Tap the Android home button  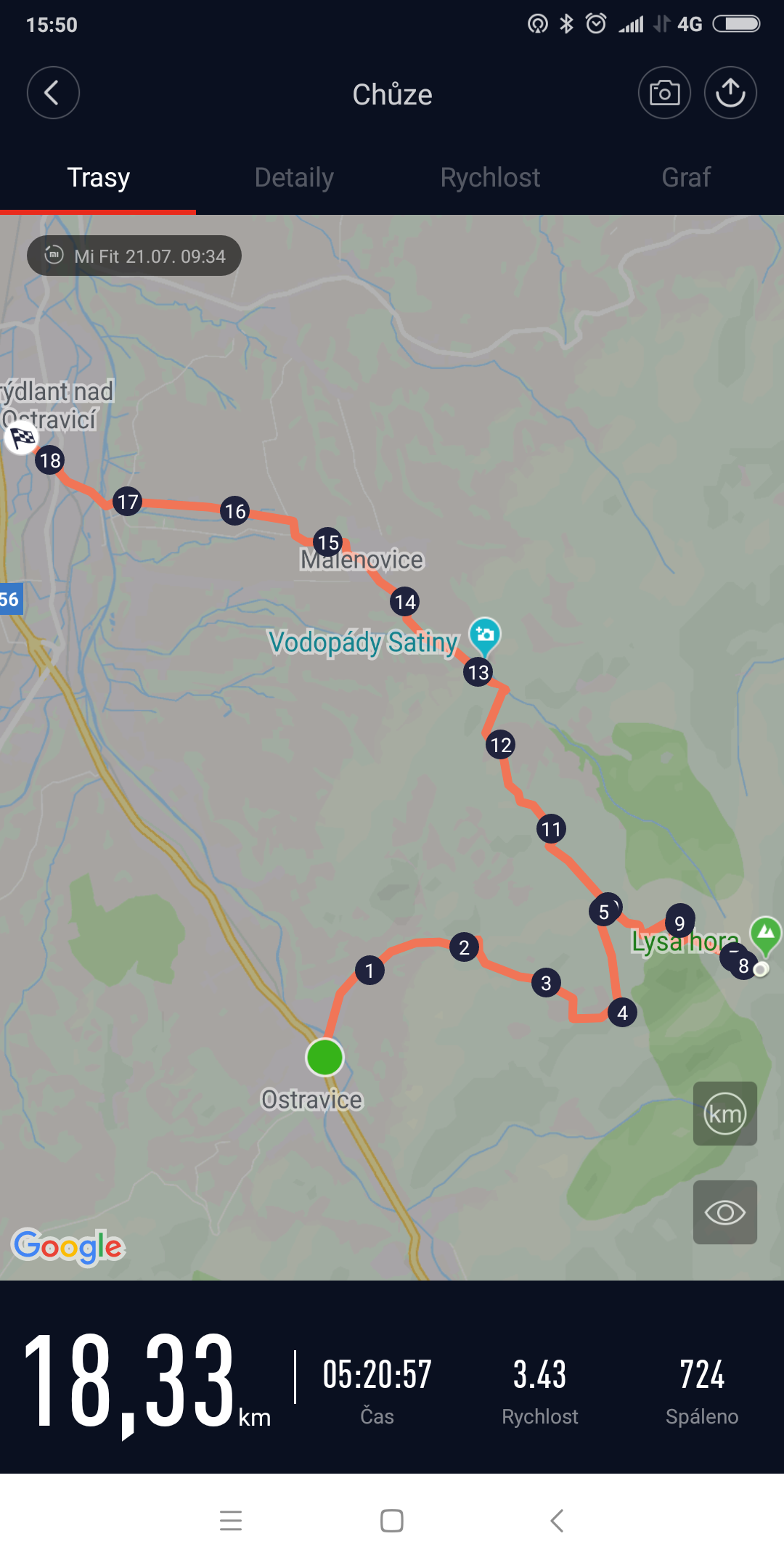[392, 1520]
